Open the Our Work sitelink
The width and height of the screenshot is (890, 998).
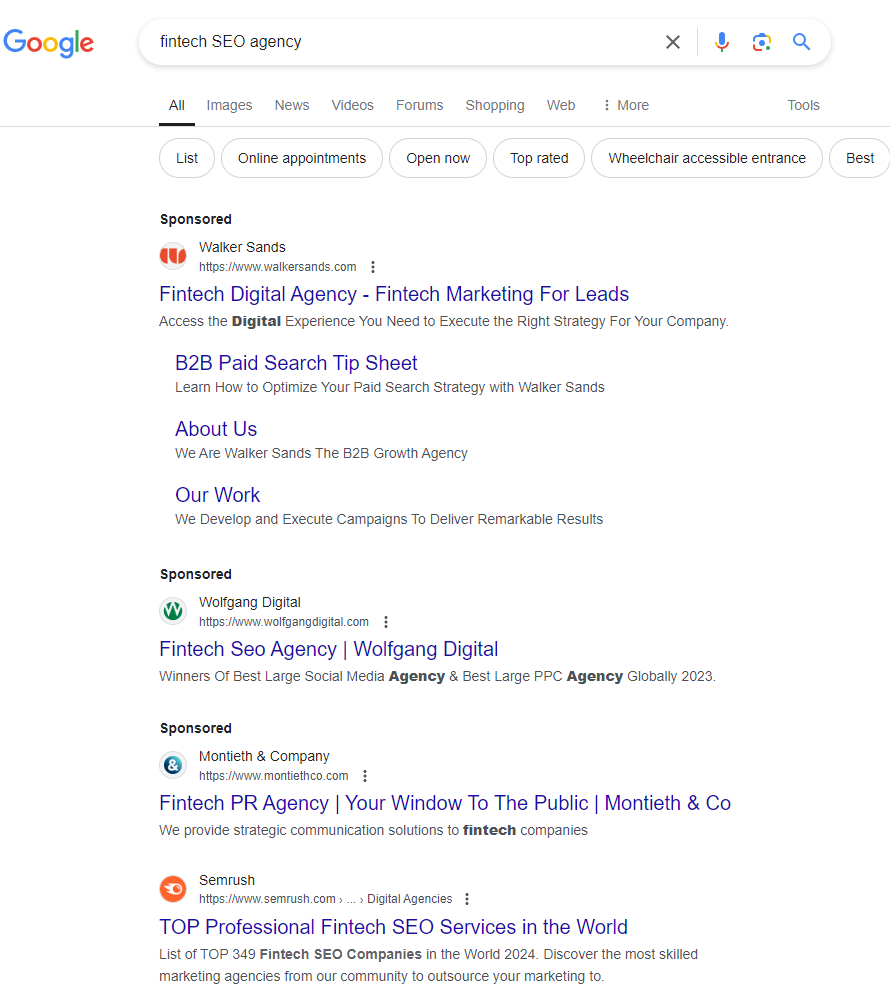(218, 495)
